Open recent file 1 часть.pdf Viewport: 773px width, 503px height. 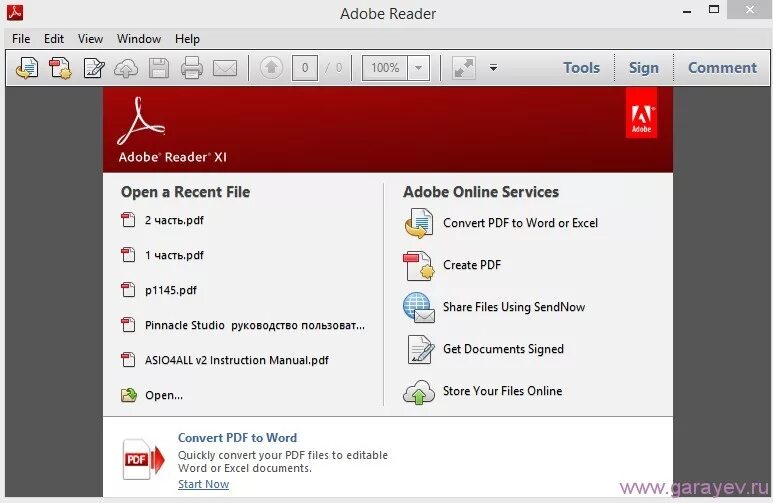click(174, 255)
